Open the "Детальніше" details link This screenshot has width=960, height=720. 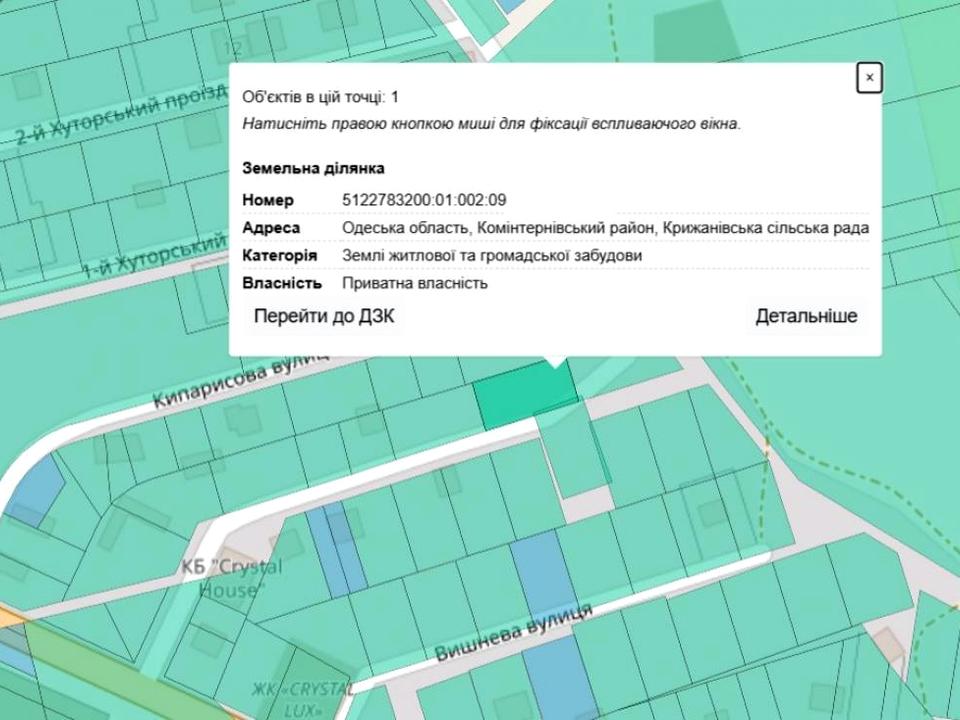coord(806,316)
